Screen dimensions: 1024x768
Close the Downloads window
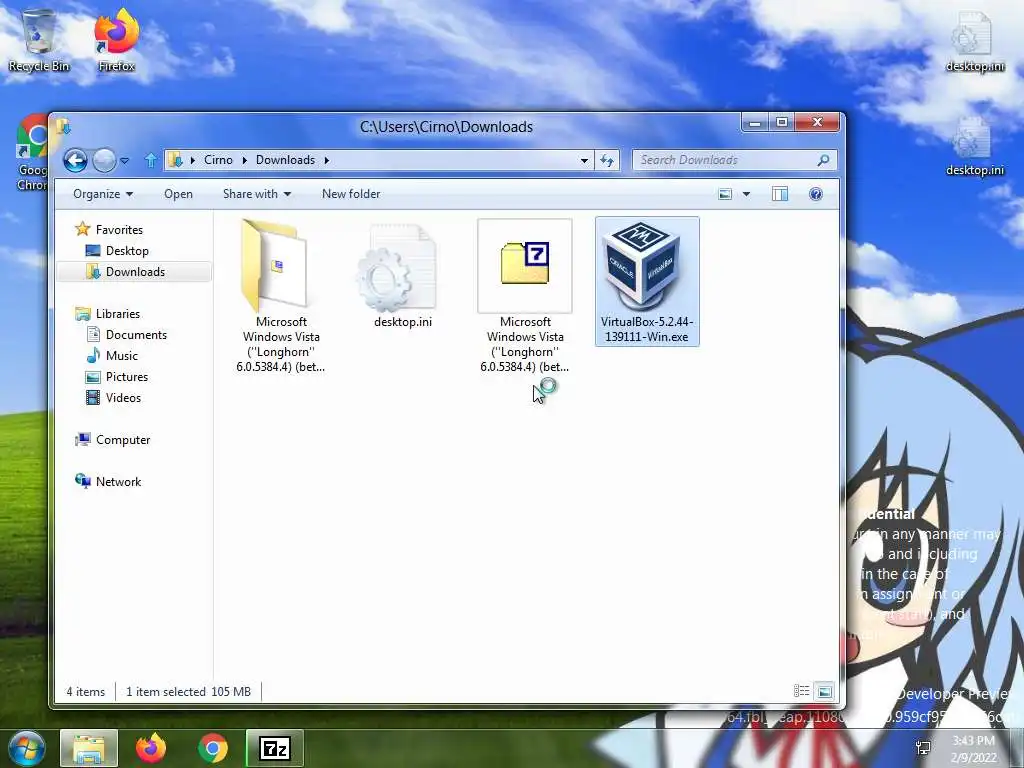[x=817, y=122]
